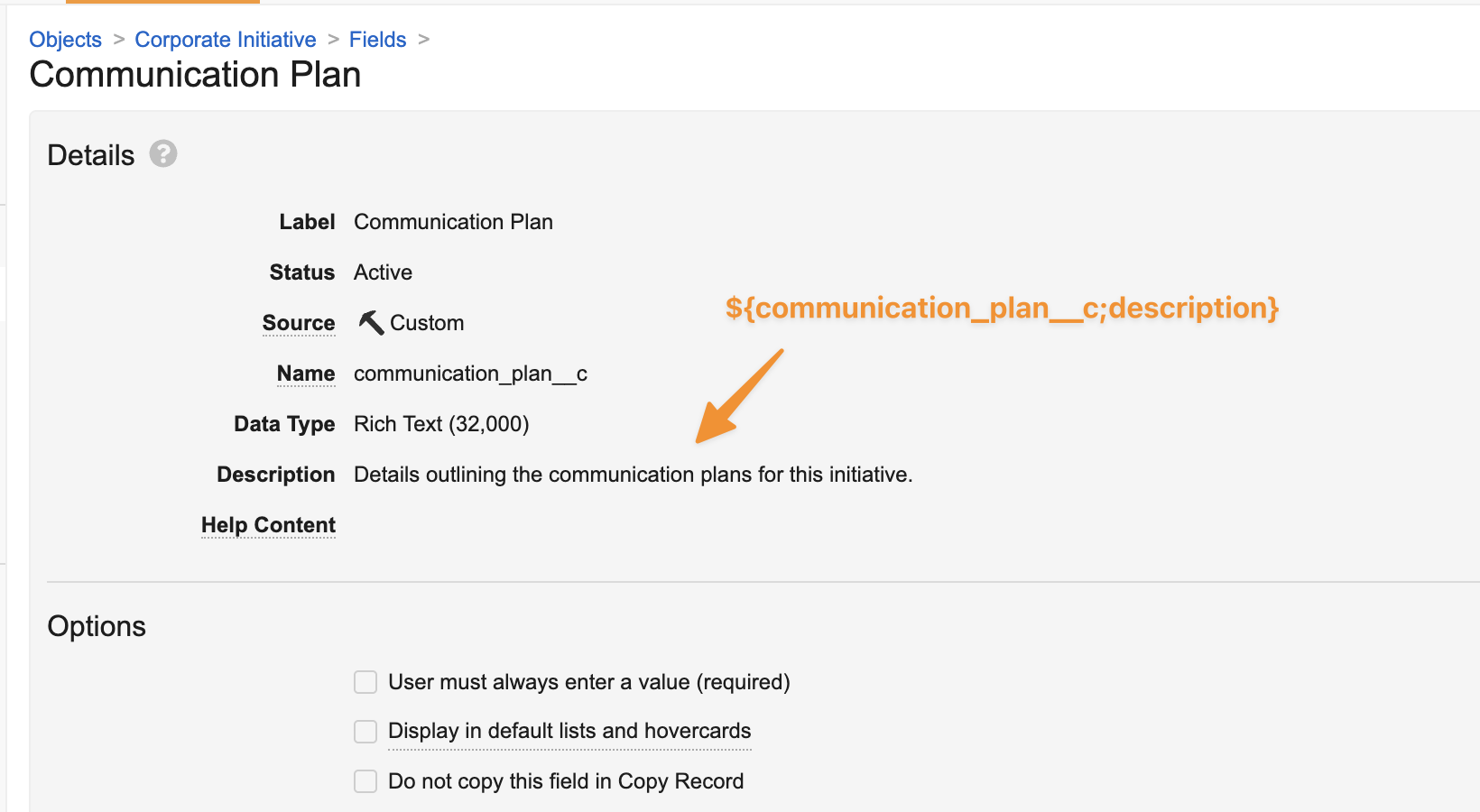This screenshot has width=1480, height=812.
Task: Enable 'User must always enter a value' checkbox
Action: pyautogui.click(x=365, y=682)
